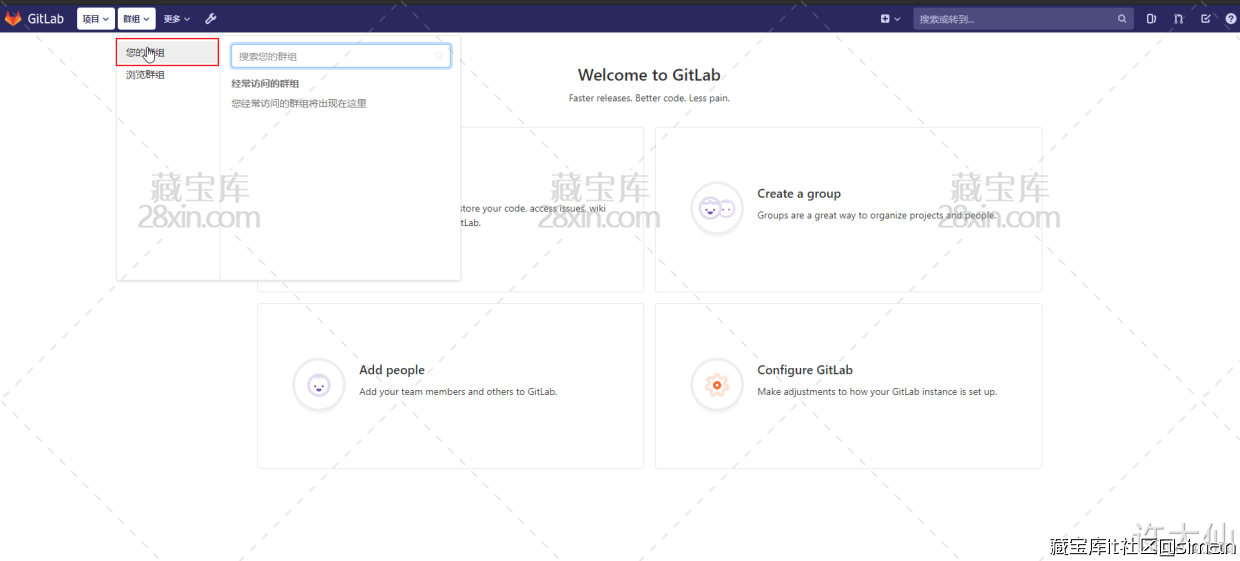Click the GitLab fox logo

pos(13,18)
